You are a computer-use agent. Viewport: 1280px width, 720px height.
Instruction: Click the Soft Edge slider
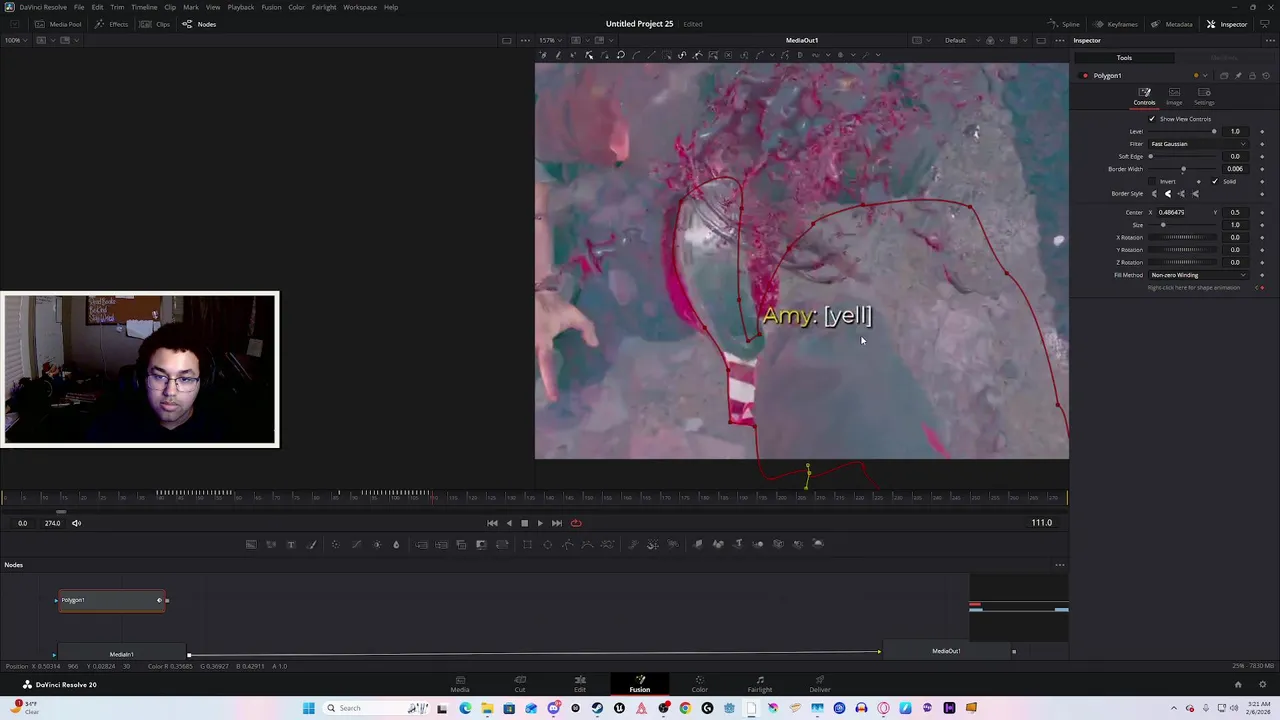(1183, 157)
